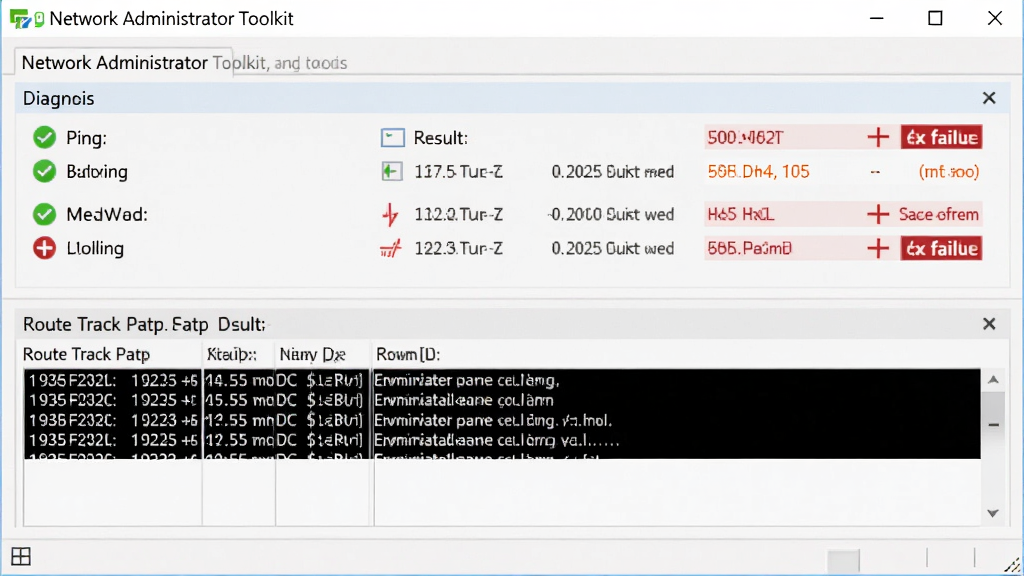Click the Ping: label
Screen dimensions: 1024x576
(x=86, y=138)
